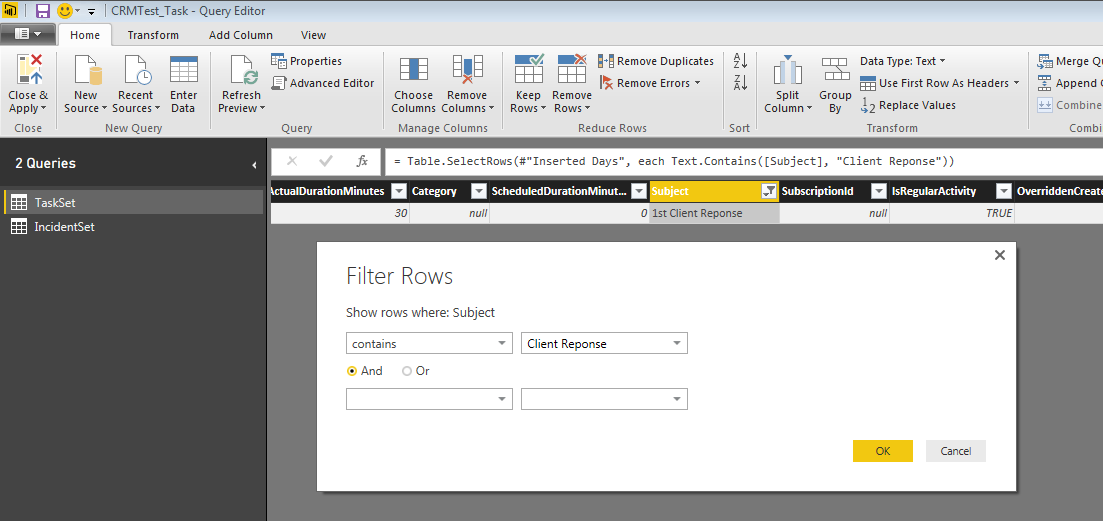The width and height of the screenshot is (1103, 521).
Task: Confirm formula with the checkmark
Action: coord(326,161)
